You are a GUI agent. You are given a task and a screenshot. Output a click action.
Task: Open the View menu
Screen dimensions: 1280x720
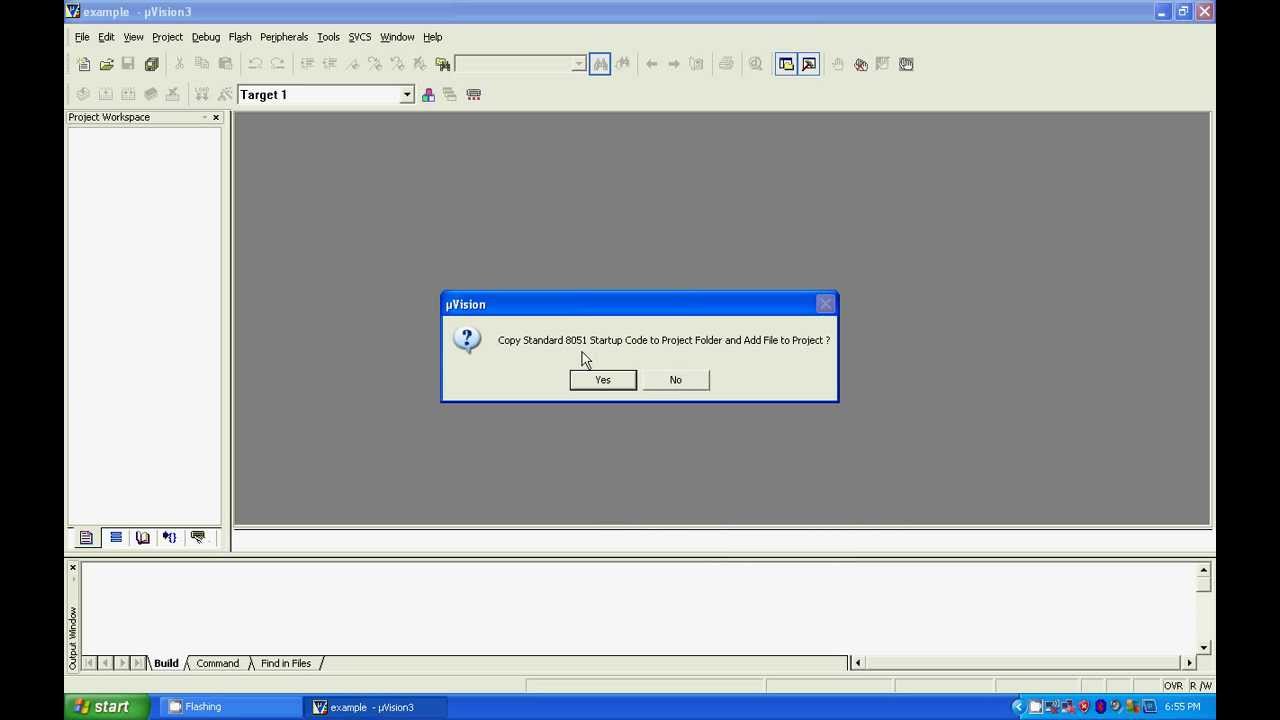tap(133, 37)
